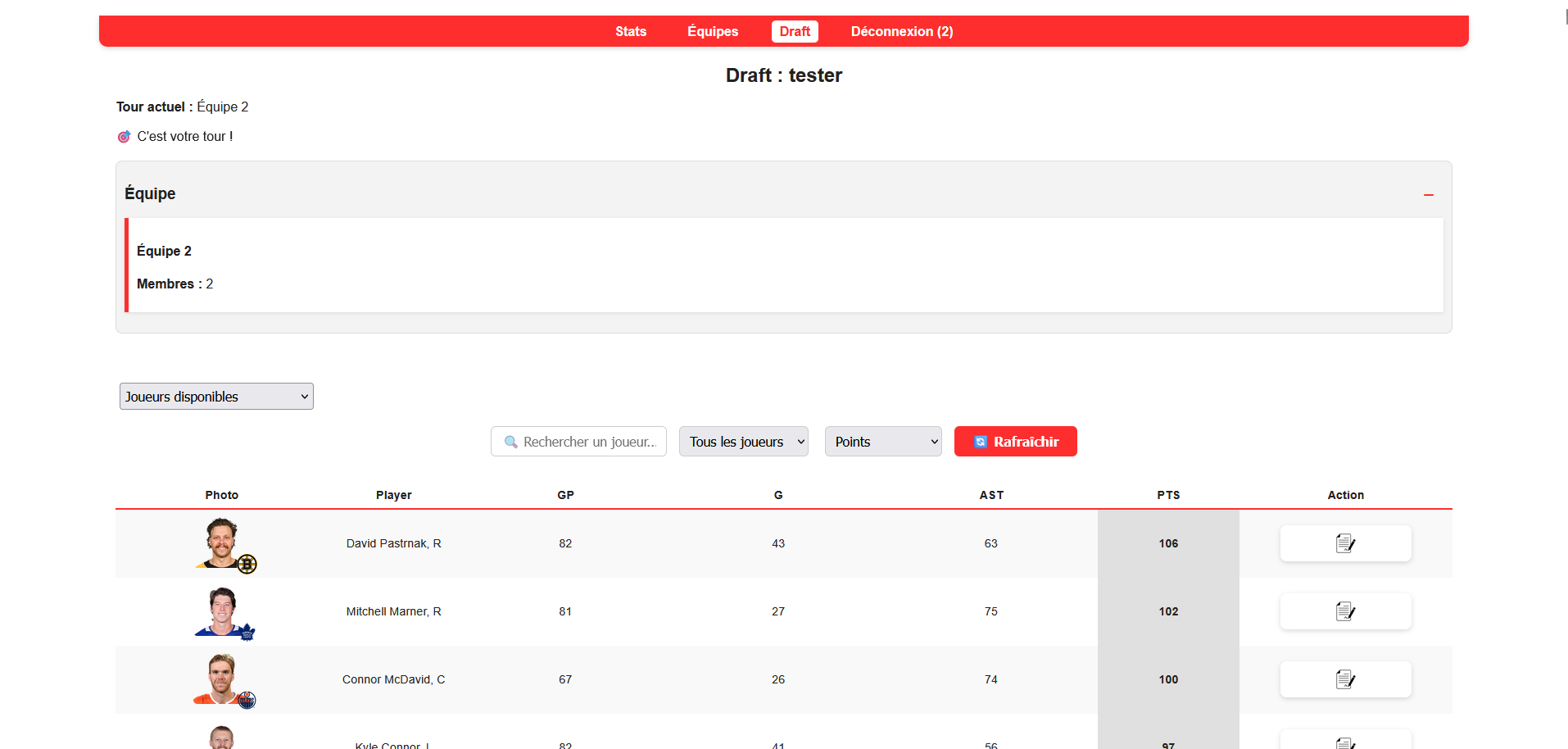Open the Équipes tab

713,31
